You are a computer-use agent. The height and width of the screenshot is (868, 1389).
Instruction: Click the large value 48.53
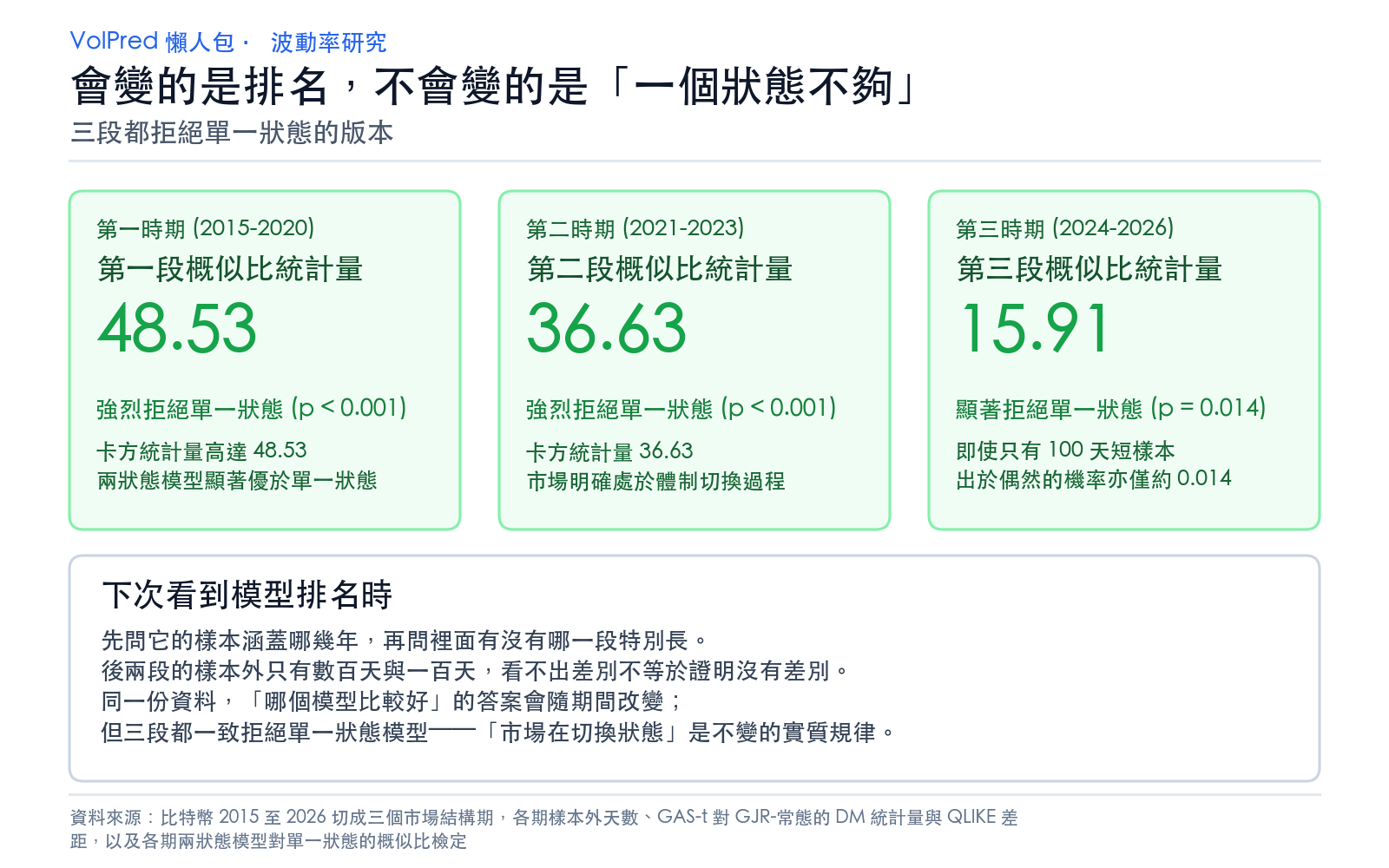coord(177,328)
